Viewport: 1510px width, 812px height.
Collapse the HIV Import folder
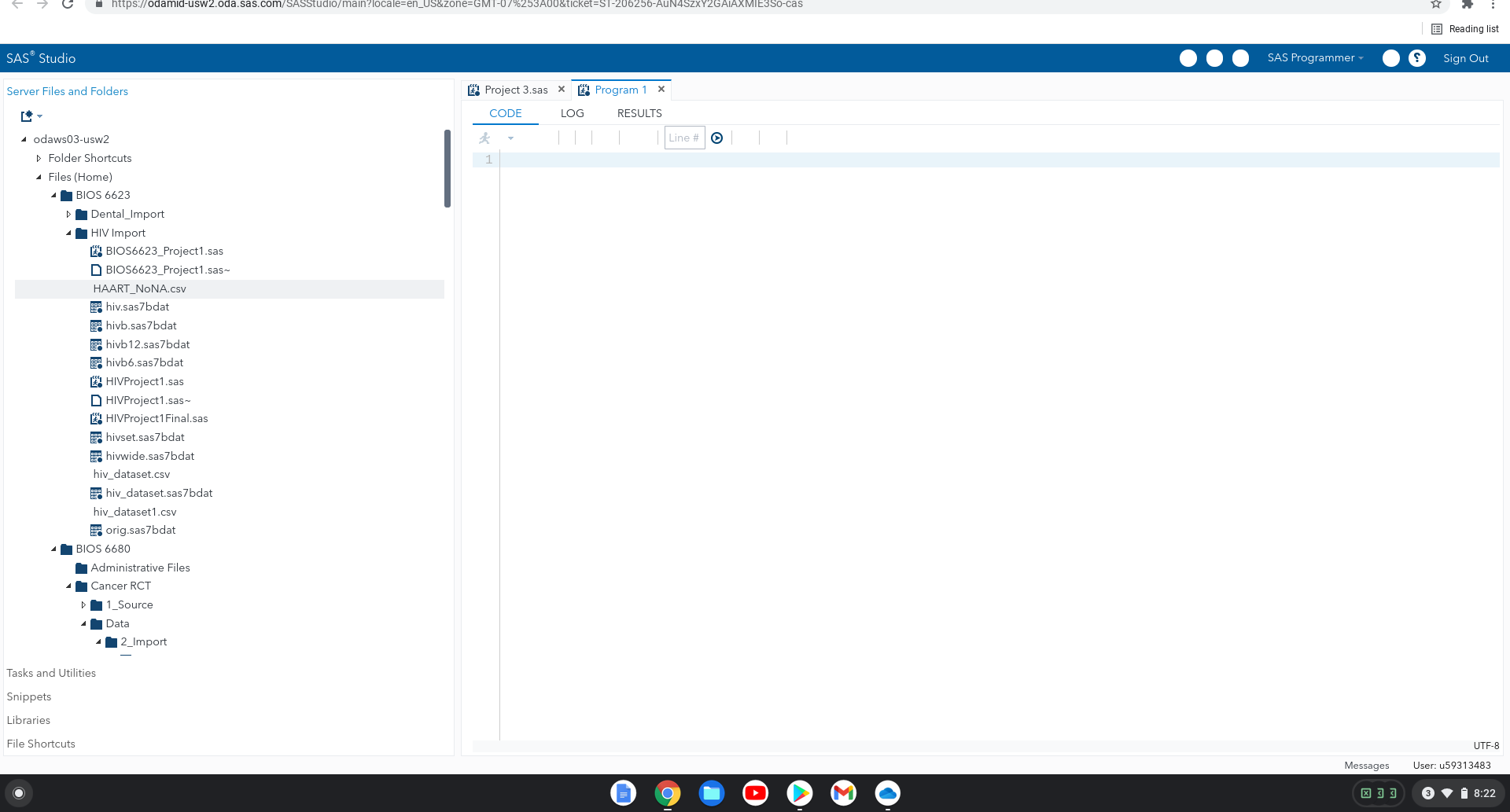click(68, 233)
